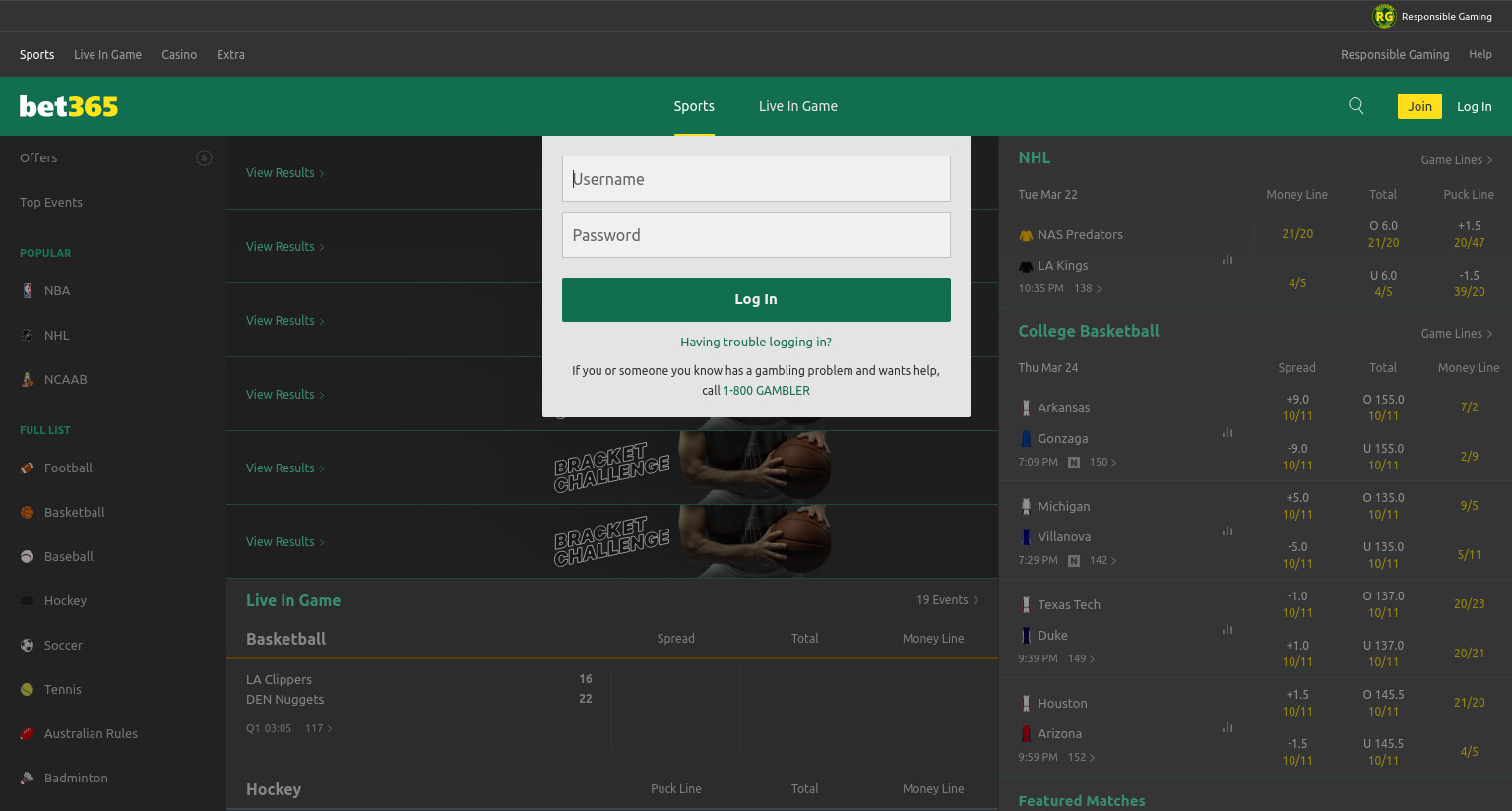Select Live In Game in green header
This screenshot has width=1512, height=811.
click(x=798, y=106)
